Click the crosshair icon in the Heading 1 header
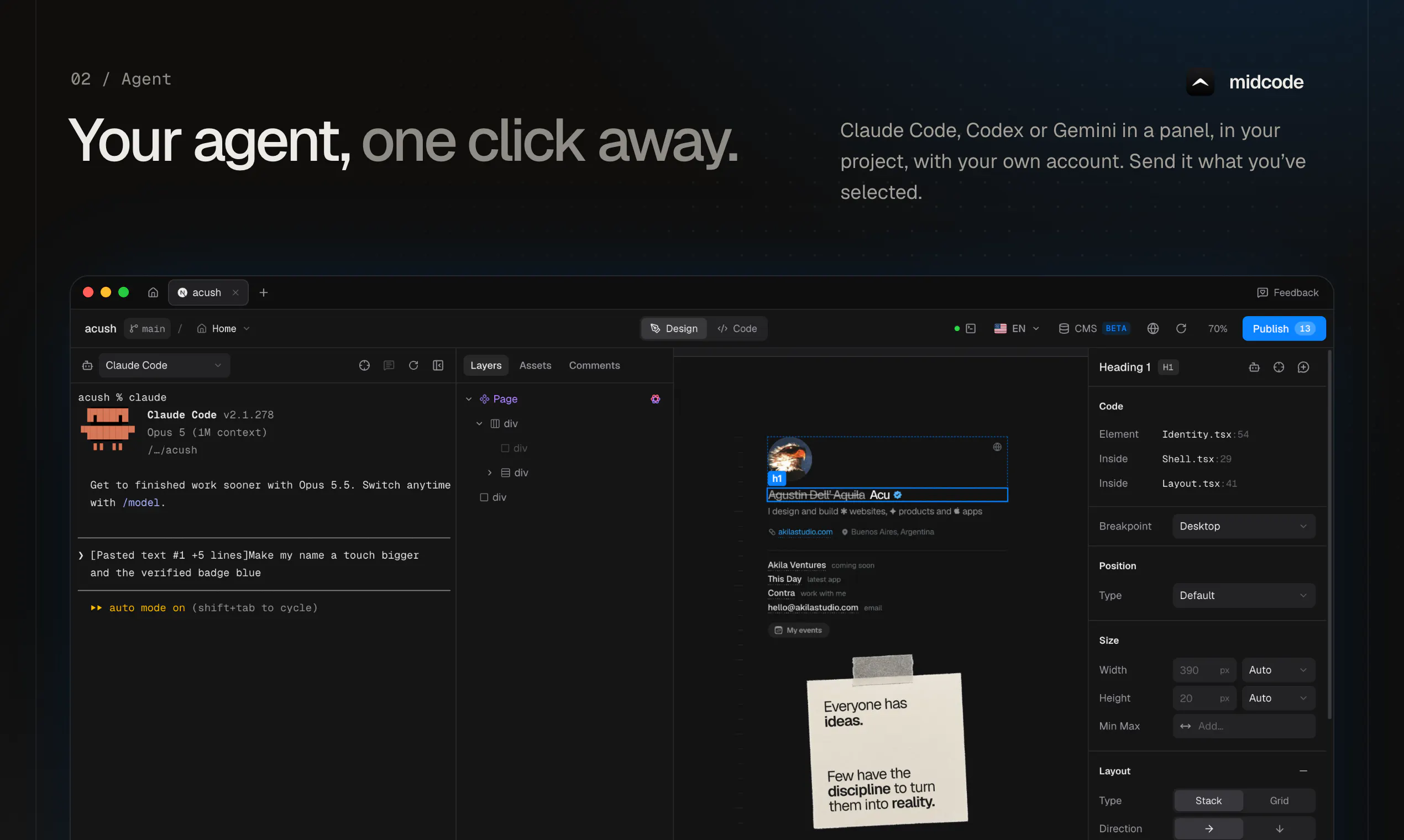The image size is (1404, 840). click(1279, 368)
